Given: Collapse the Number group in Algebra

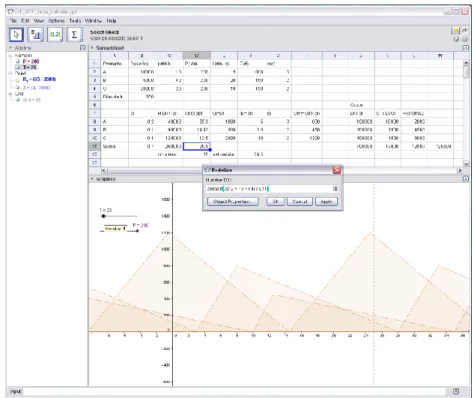Looking at the screenshot, I should (x=10, y=56).
